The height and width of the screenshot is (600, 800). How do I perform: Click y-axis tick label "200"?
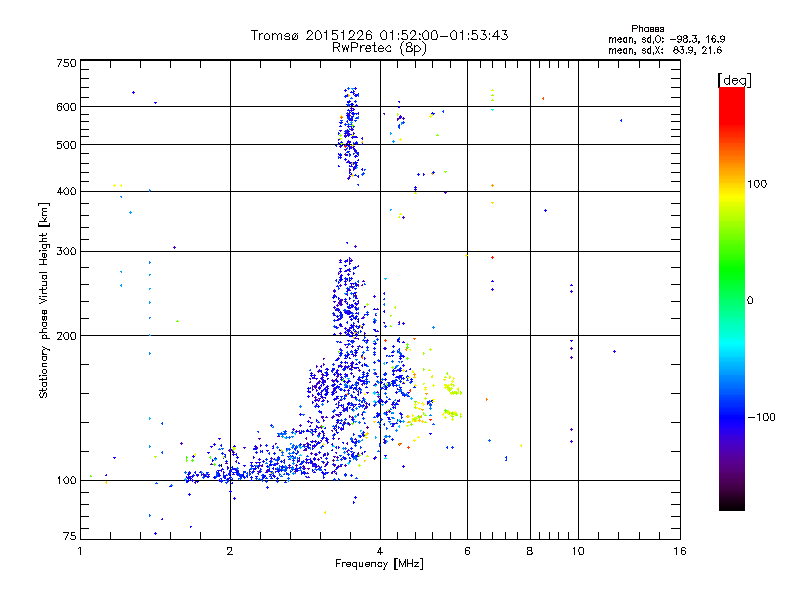pos(66,336)
